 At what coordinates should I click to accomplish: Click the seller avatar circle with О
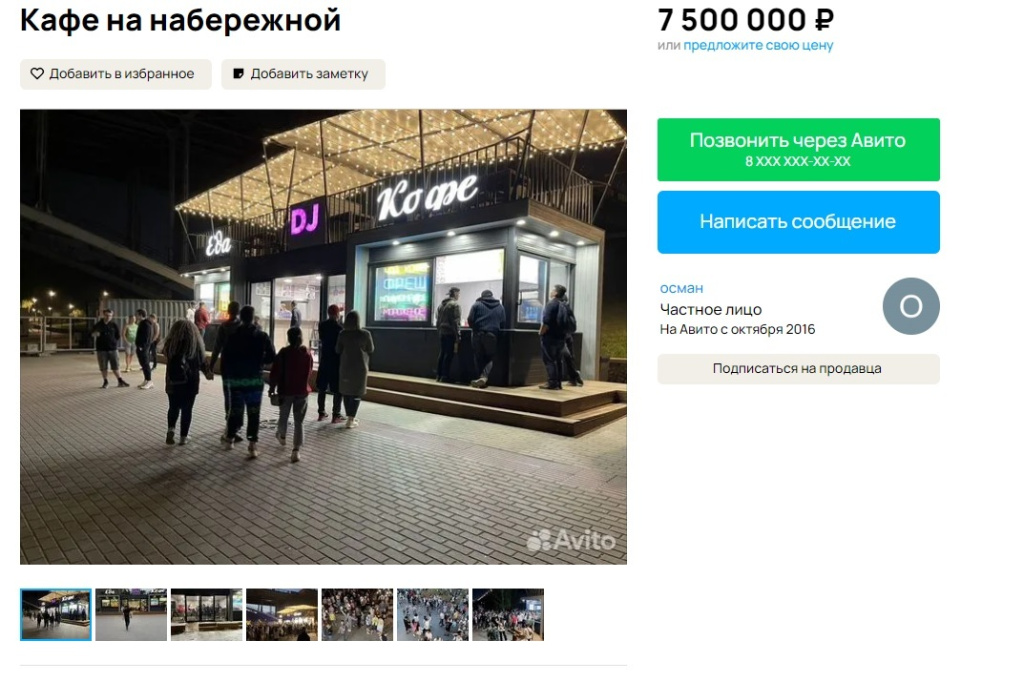(910, 306)
